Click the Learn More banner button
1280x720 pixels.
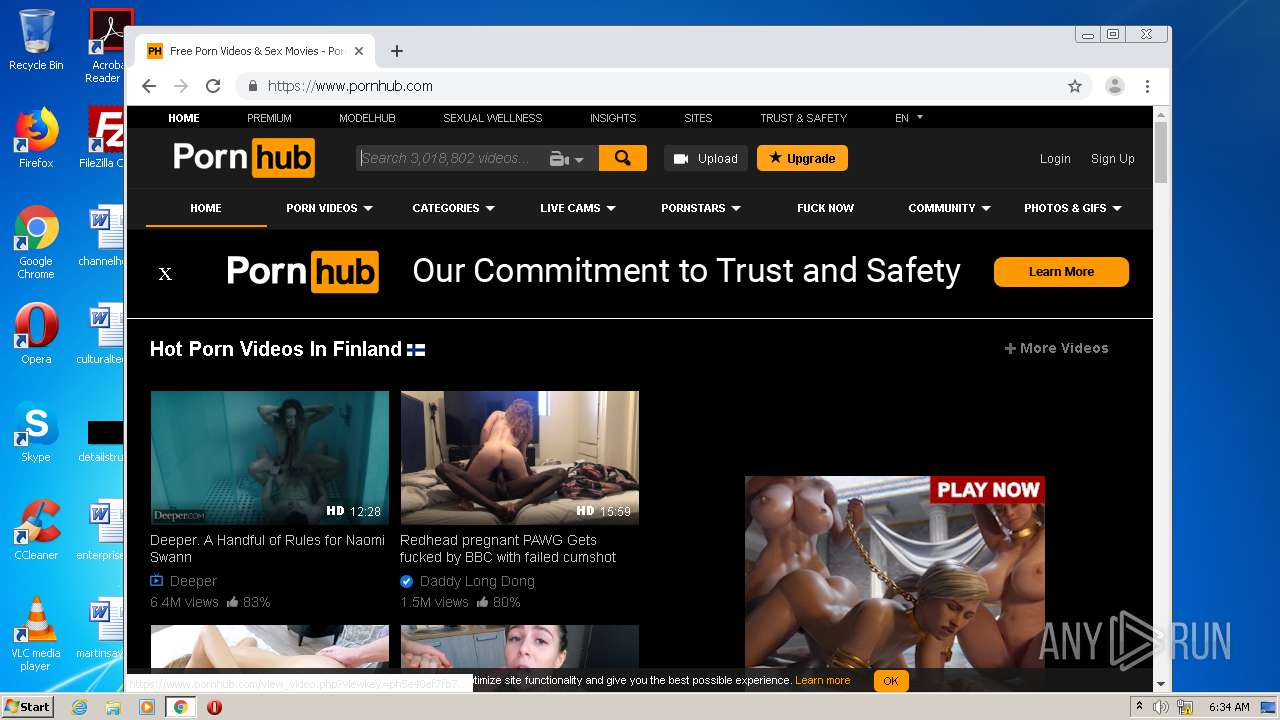pyautogui.click(x=1061, y=272)
